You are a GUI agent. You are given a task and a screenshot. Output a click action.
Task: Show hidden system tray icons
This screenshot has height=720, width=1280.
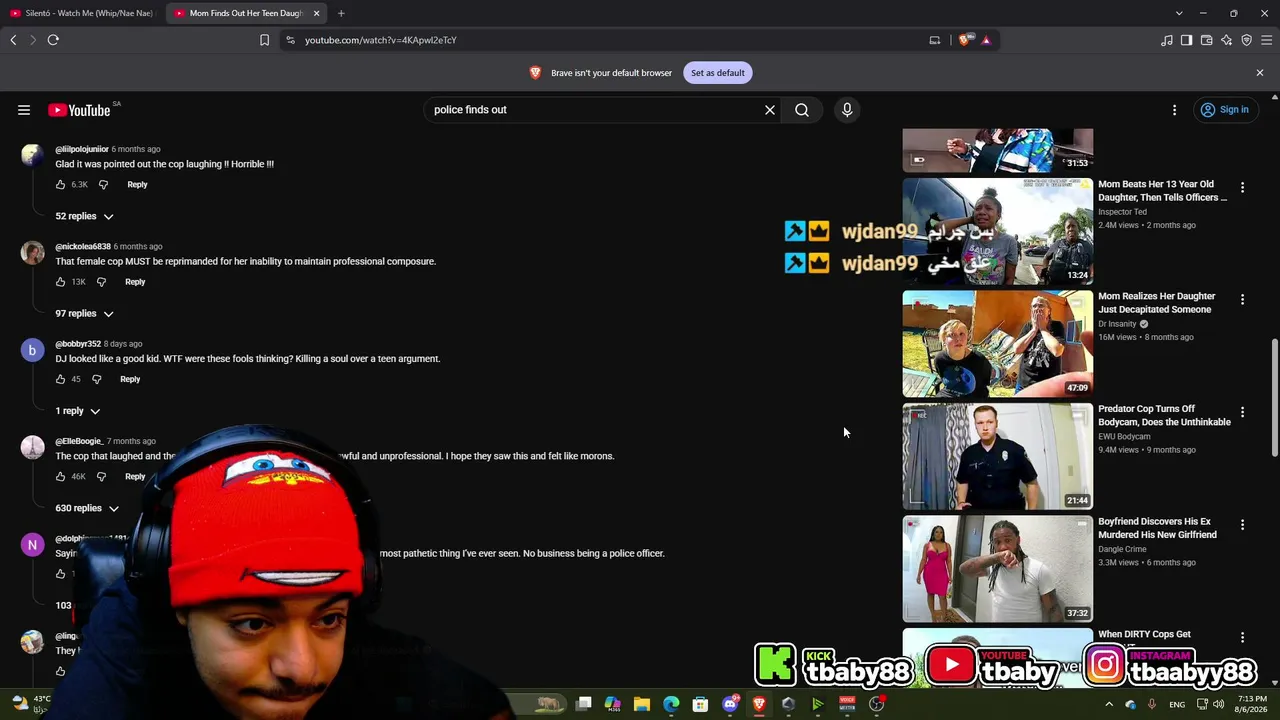point(1108,704)
